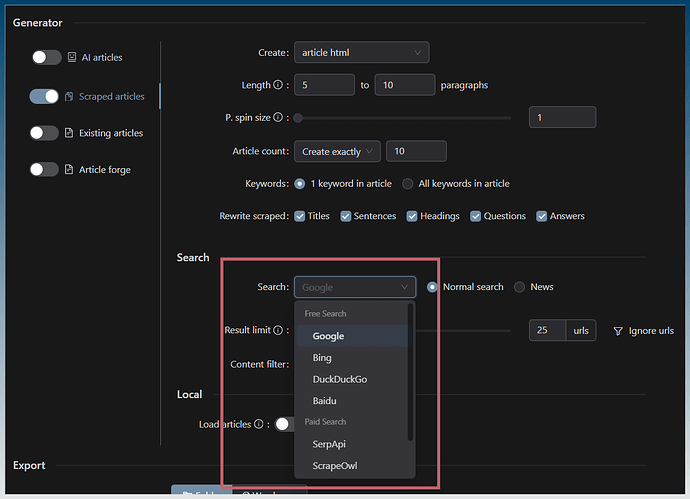Click the Ignore urls filter icon

[x=617, y=331]
